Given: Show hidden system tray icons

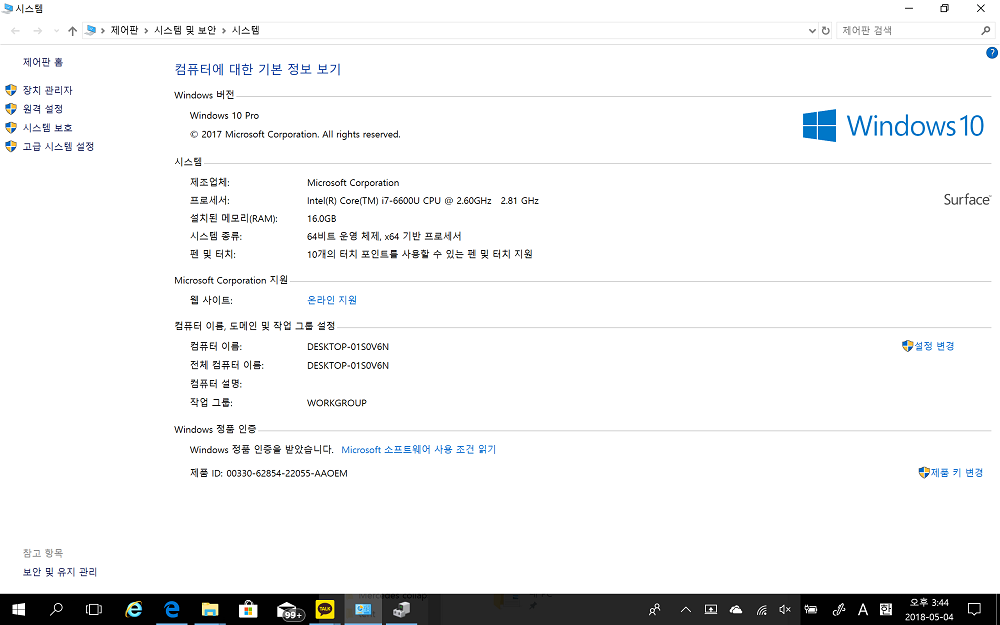Looking at the screenshot, I should click(685, 609).
